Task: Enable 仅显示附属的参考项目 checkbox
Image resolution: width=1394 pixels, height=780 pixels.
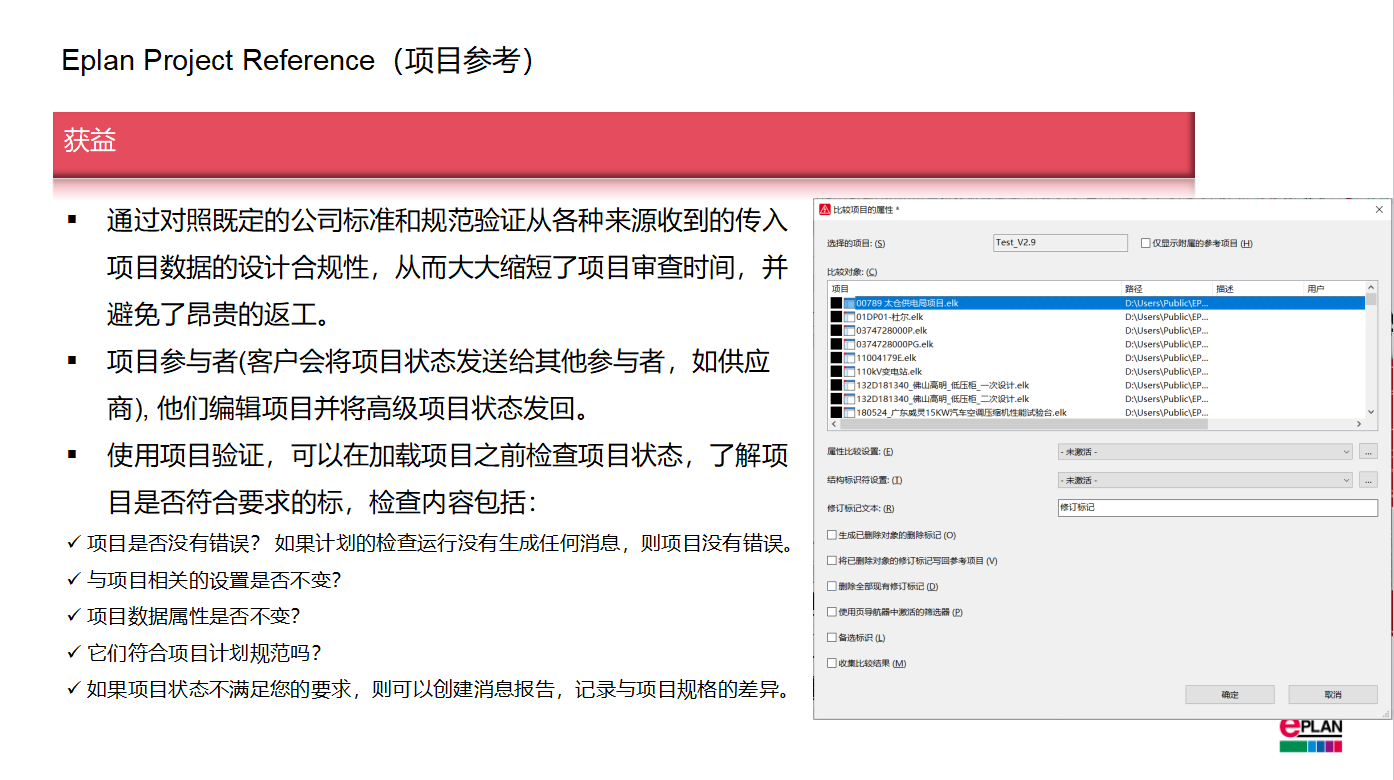Action: (x=1146, y=243)
